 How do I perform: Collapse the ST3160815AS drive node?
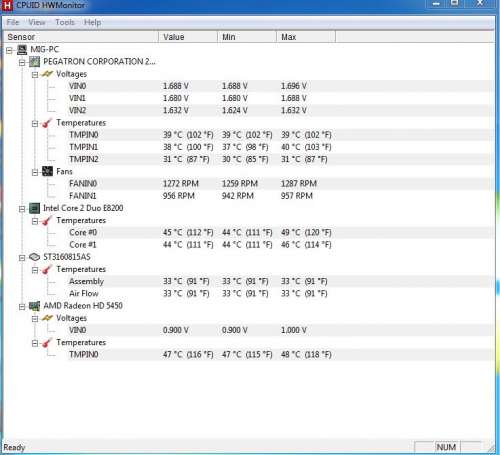click(22, 258)
